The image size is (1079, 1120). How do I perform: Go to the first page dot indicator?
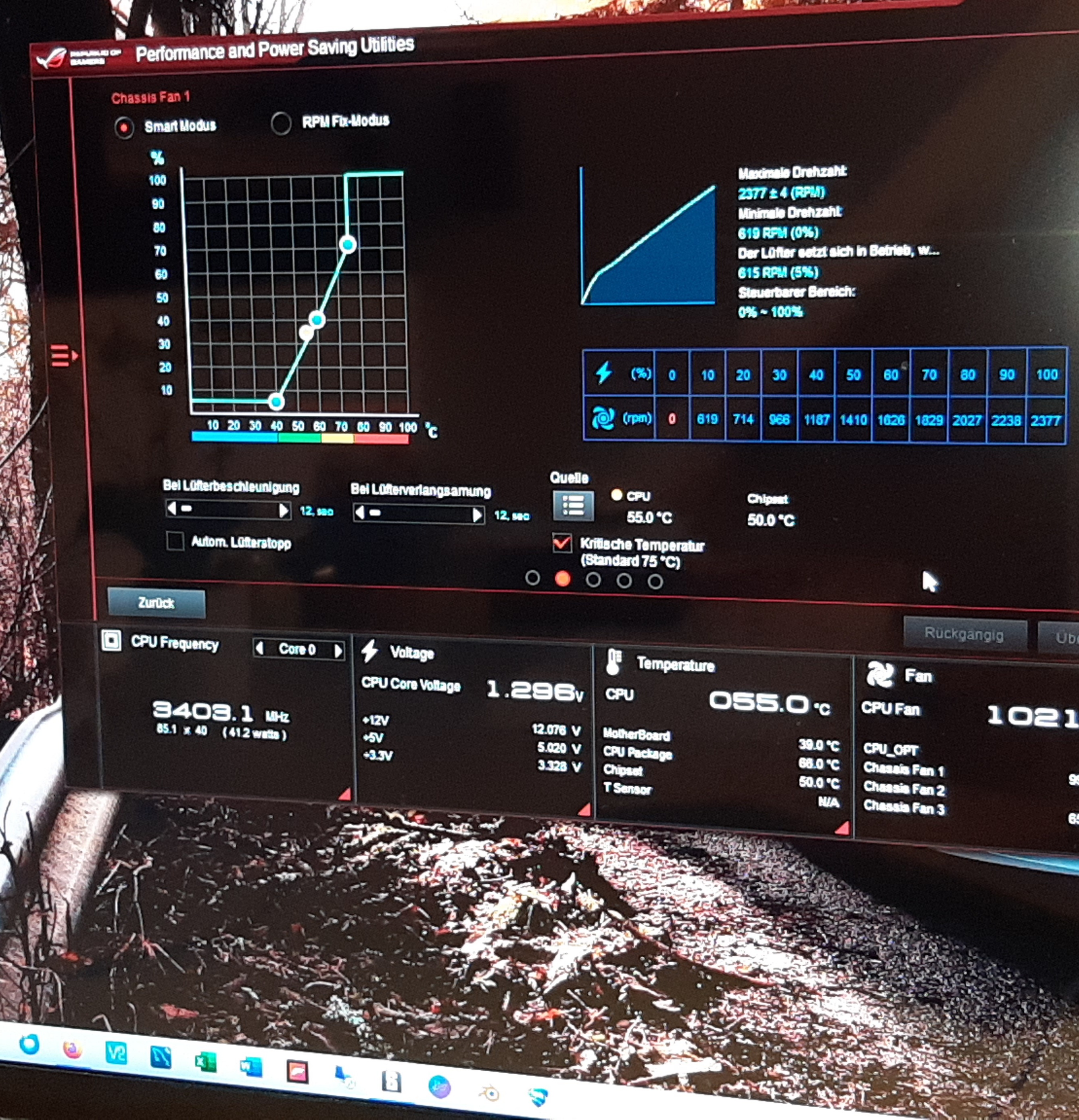tap(532, 578)
